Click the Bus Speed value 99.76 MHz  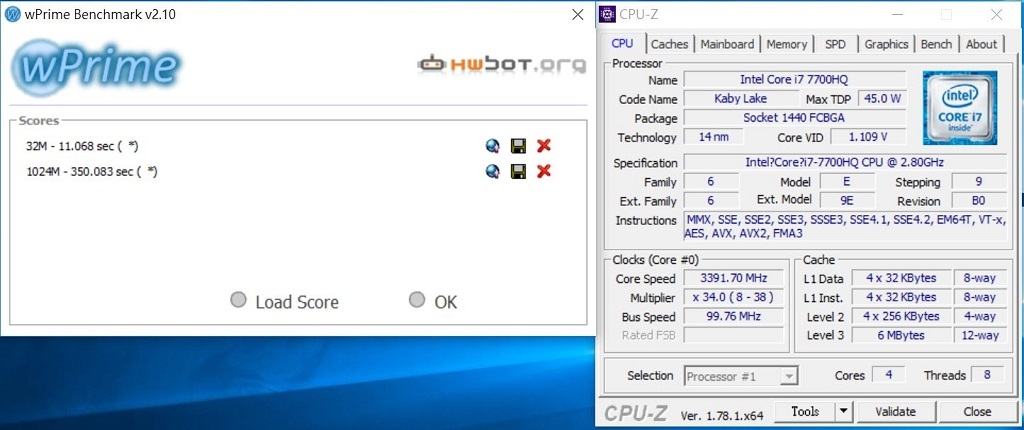pos(733,316)
